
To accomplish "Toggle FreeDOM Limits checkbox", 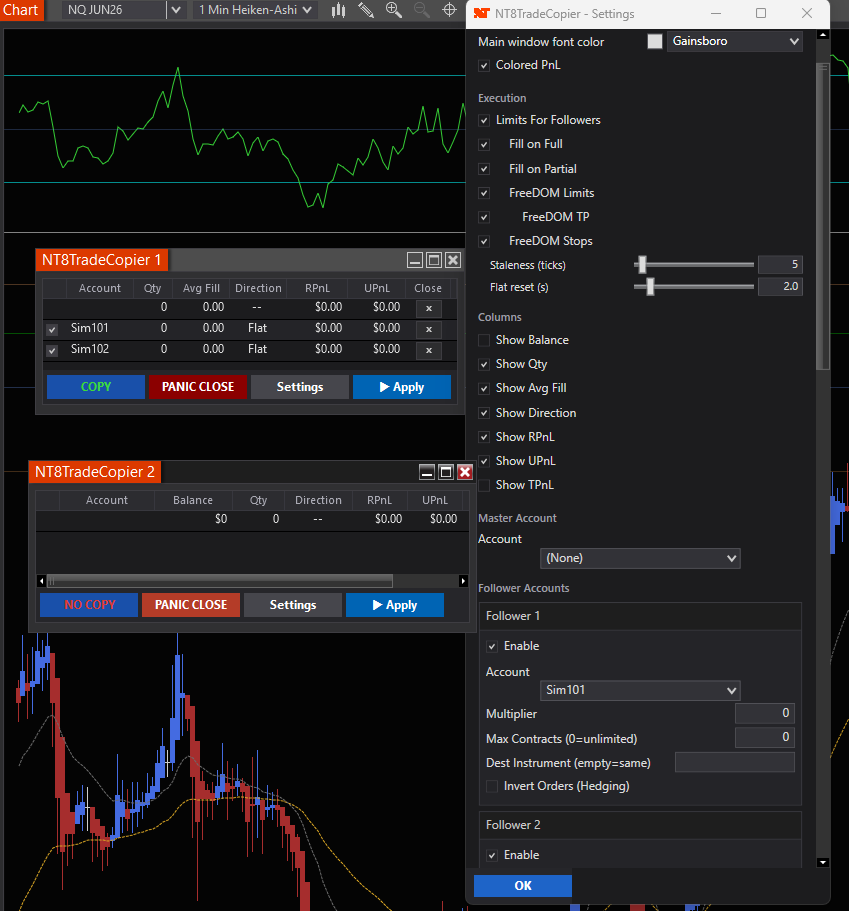I will pos(483,193).
